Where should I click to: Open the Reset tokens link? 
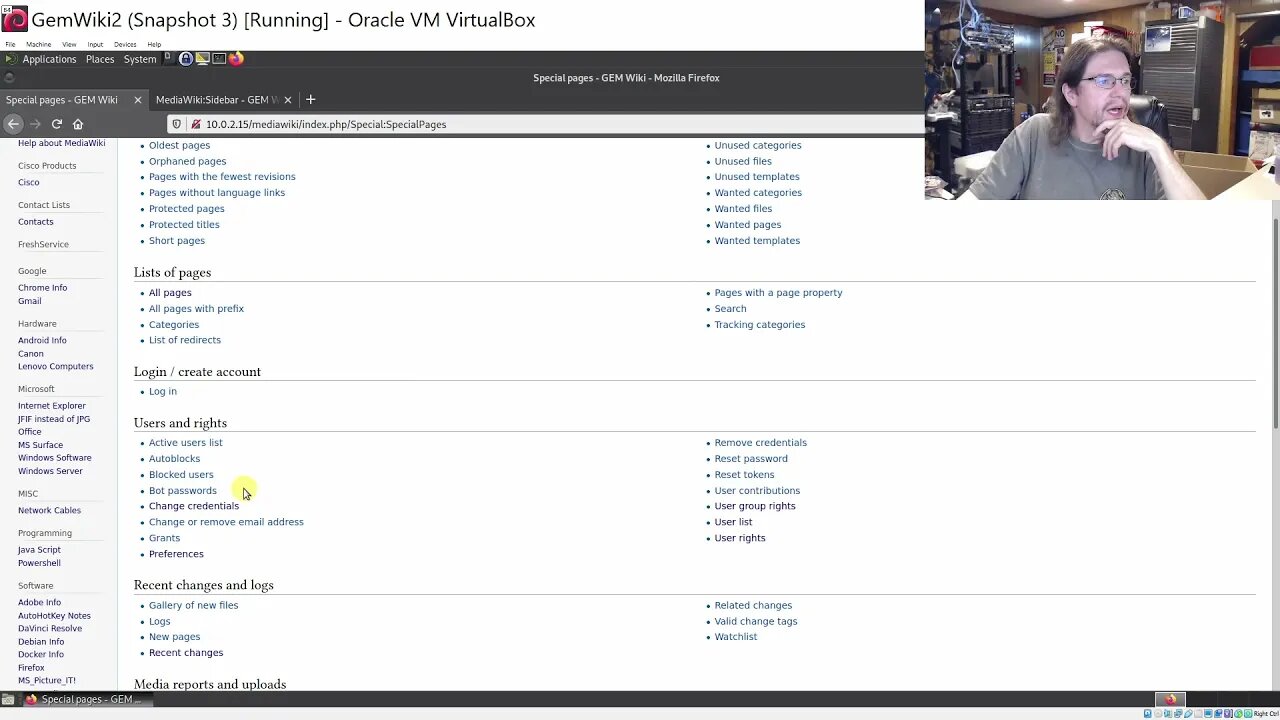(744, 475)
